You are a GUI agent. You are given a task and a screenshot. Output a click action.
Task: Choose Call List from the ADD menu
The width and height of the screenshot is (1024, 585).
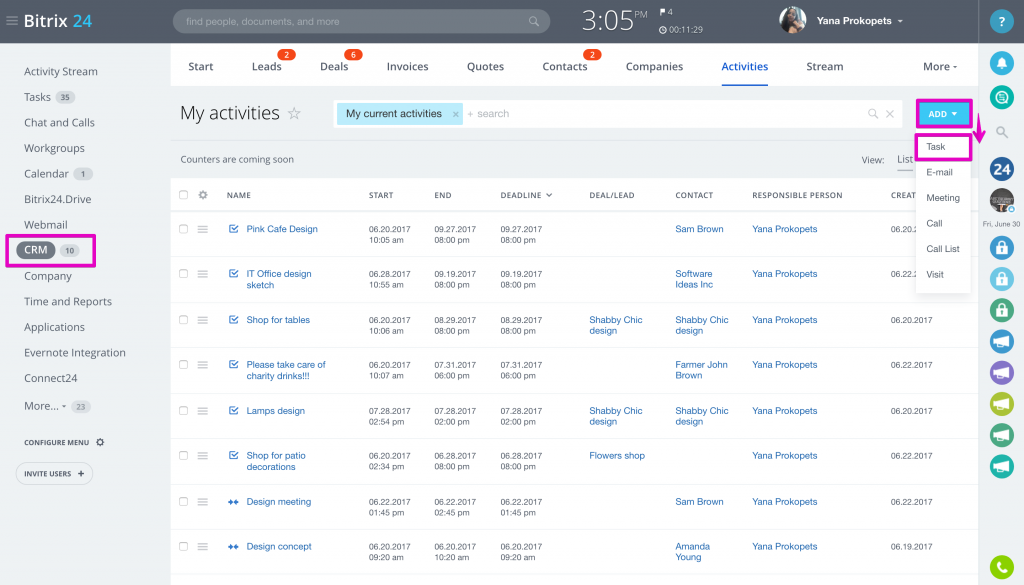[942, 249]
